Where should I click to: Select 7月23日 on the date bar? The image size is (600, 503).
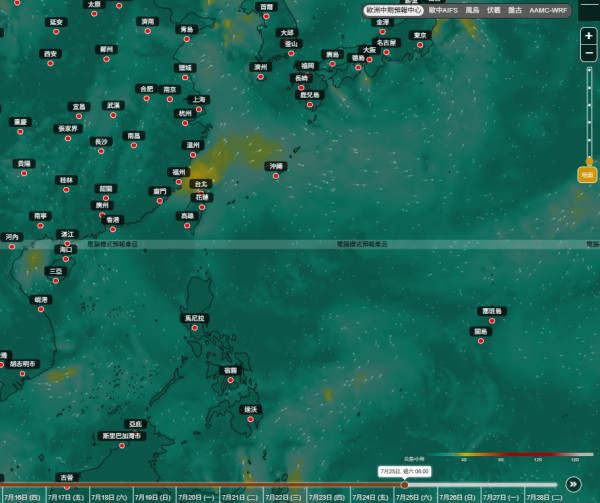pos(328,497)
